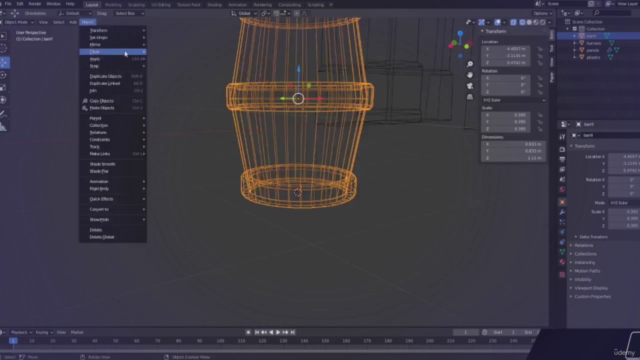Toggle viewport overlays button
640x360 pixels.
[497, 22]
